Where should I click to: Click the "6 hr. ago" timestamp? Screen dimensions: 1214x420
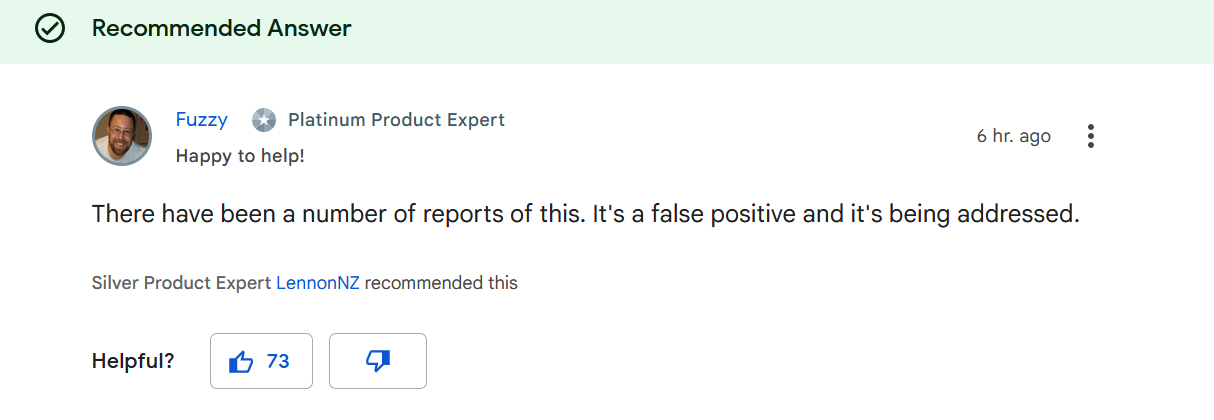click(1013, 136)
